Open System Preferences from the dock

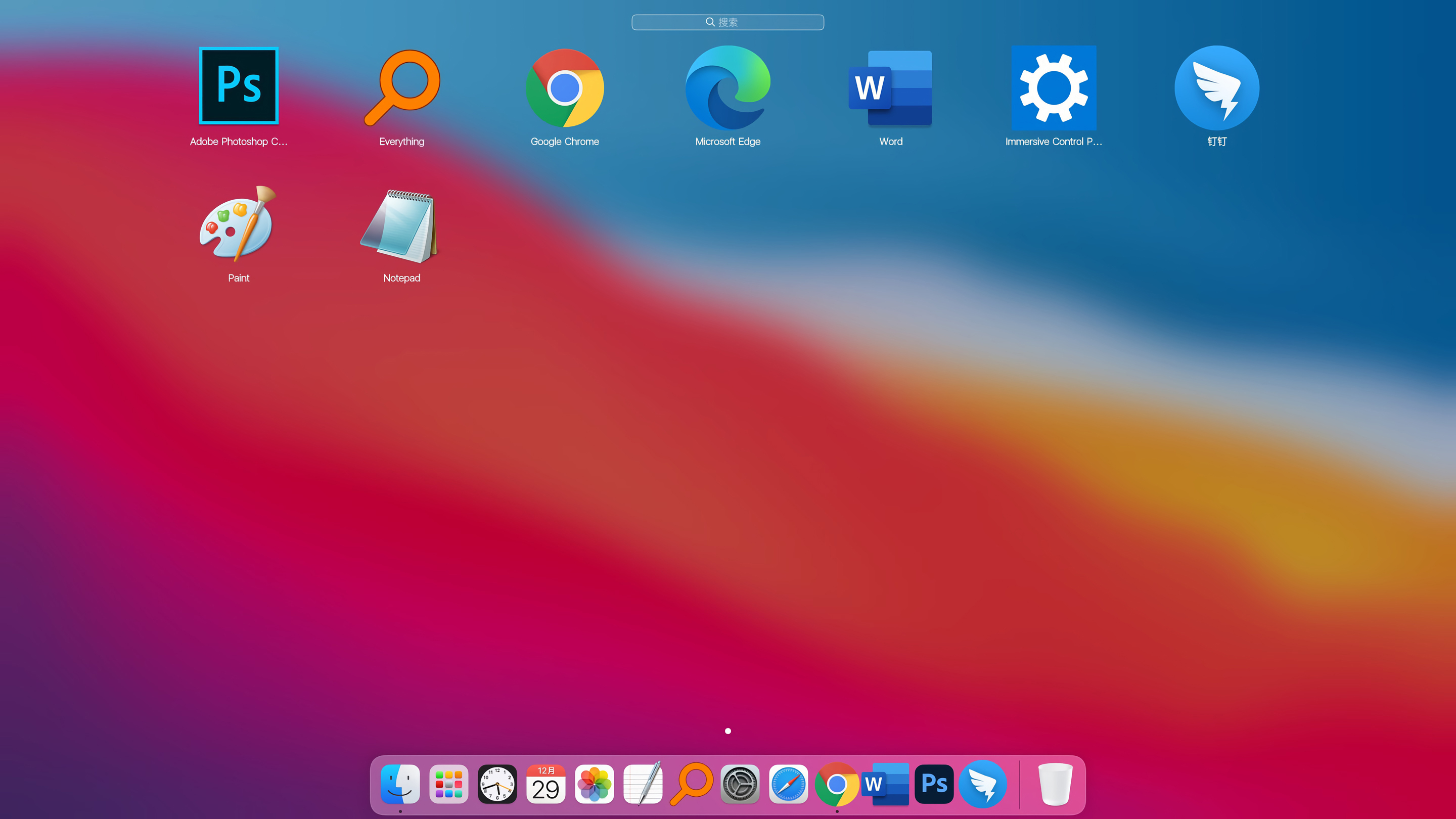741,784
